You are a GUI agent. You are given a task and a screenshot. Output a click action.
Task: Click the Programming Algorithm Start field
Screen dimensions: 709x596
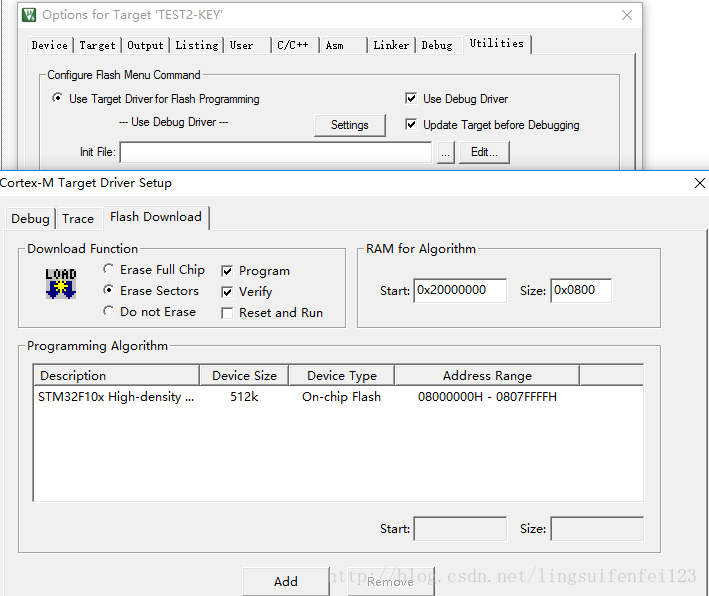pyautogui.click(x=460, y=529)
